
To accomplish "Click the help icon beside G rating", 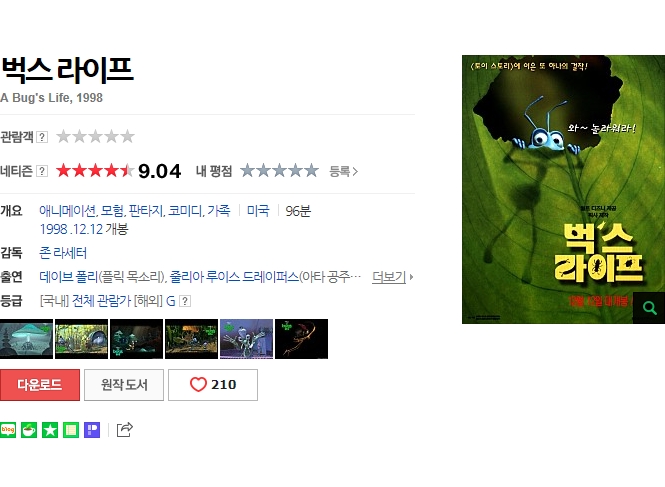I will 185,301.
